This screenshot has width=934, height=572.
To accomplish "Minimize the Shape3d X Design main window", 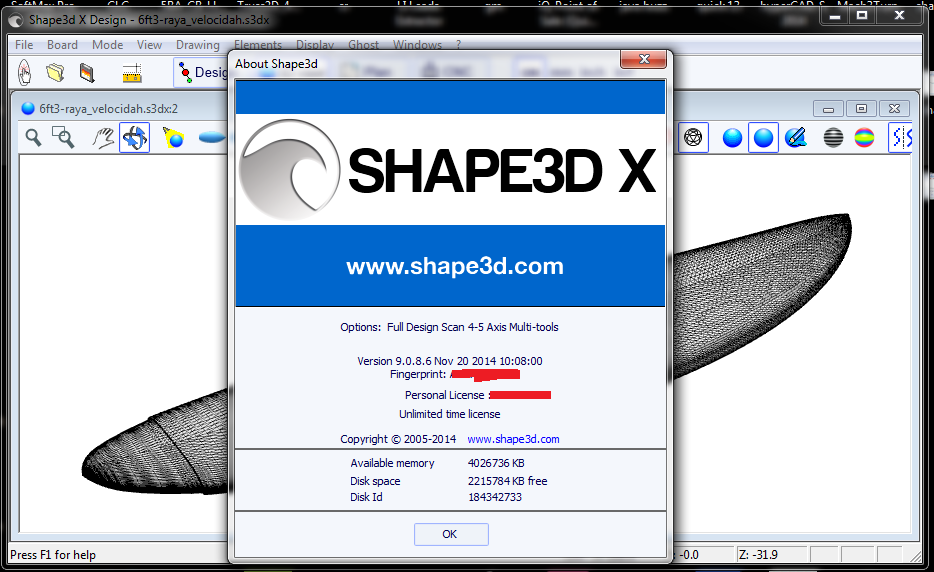I will [835, 15].
